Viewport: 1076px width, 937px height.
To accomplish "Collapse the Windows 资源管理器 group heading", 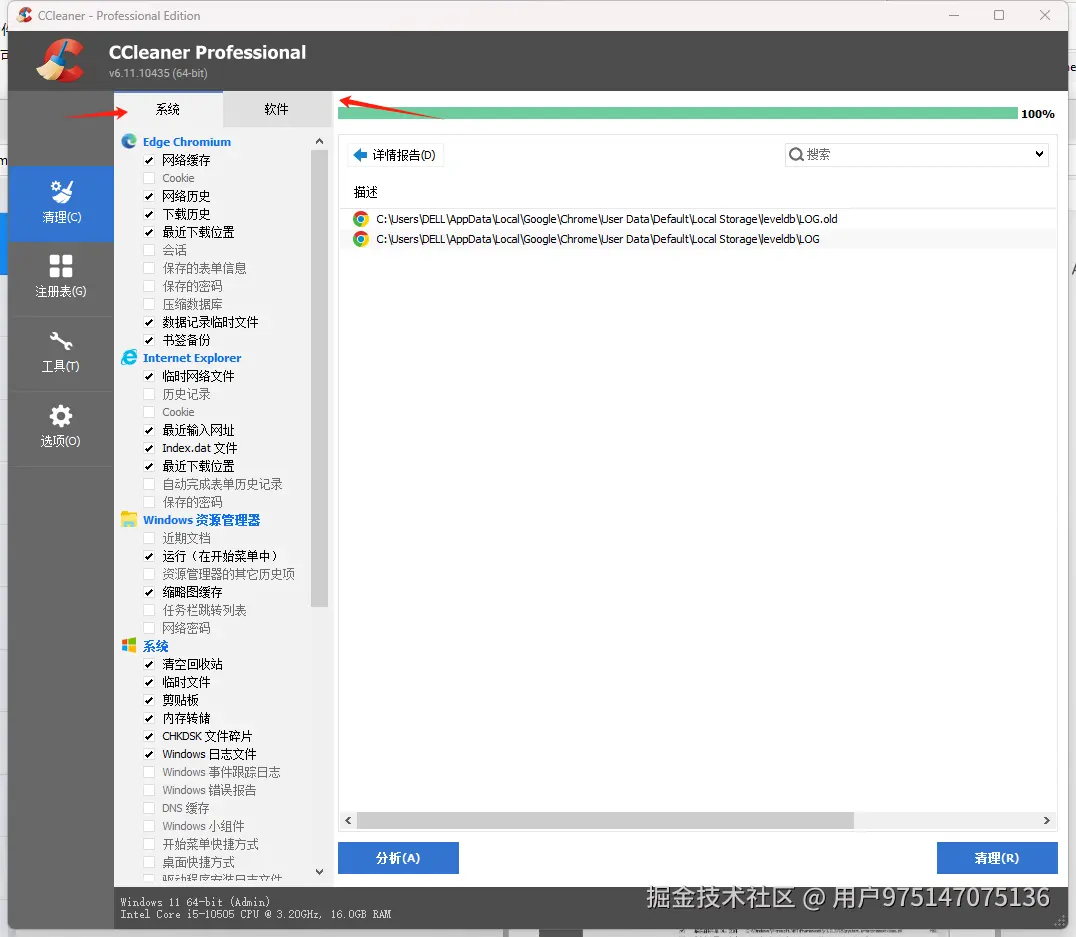I will (202, 520).
